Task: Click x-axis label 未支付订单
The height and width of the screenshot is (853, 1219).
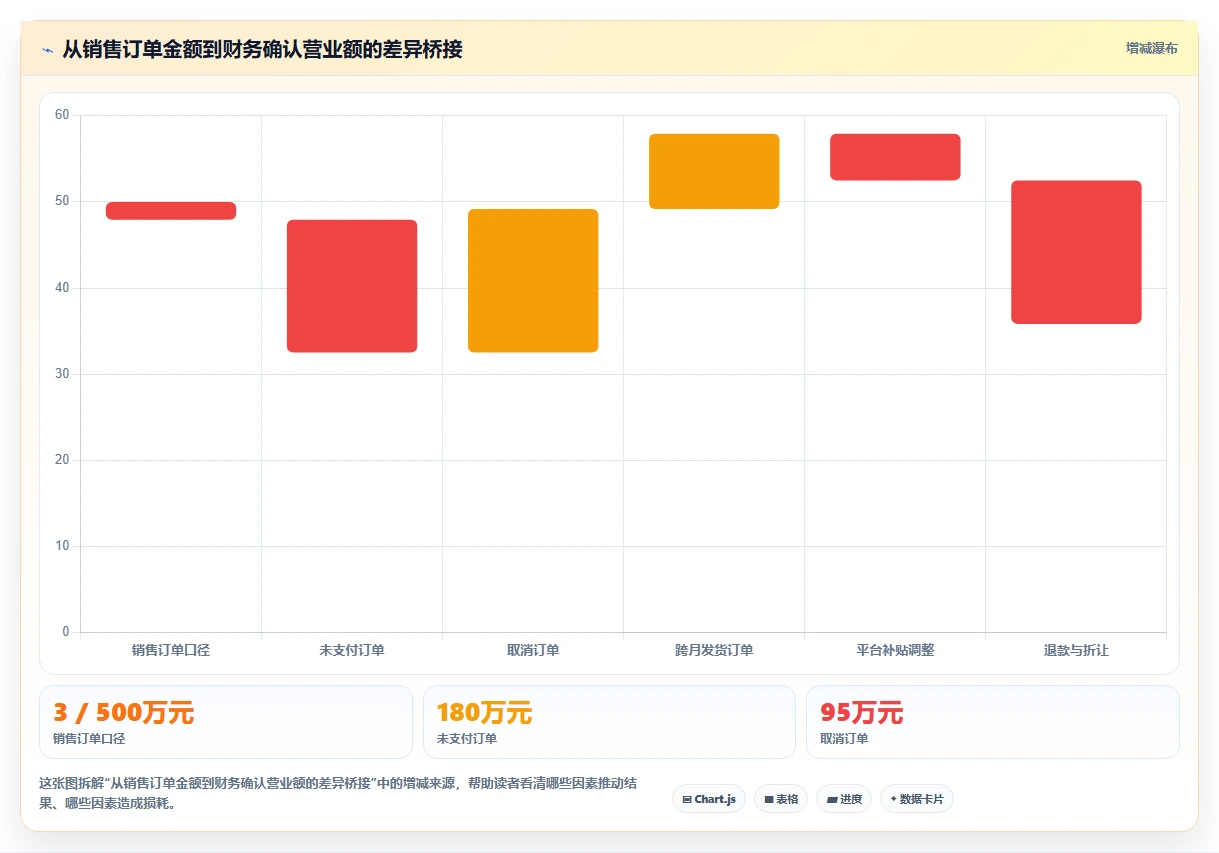Action: [x=352, y=650]
